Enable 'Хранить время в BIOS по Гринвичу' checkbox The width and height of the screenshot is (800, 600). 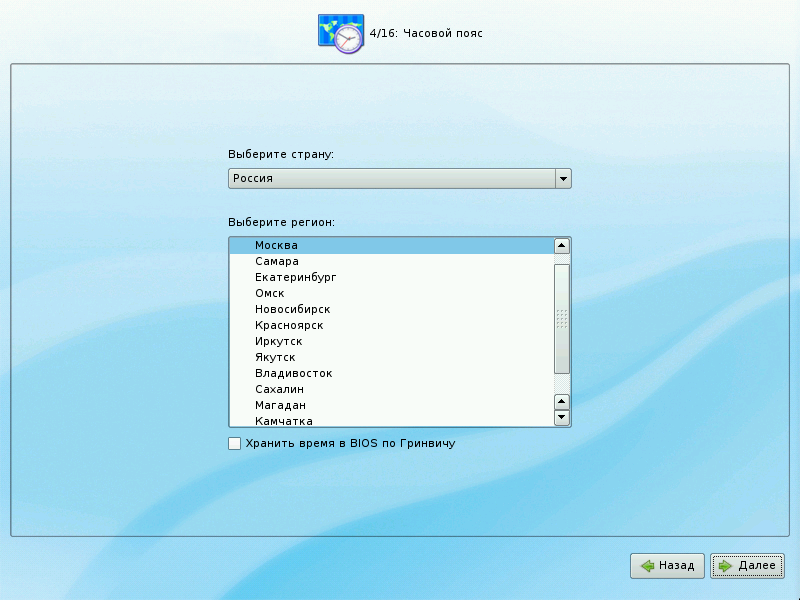(x=234, y=443)
